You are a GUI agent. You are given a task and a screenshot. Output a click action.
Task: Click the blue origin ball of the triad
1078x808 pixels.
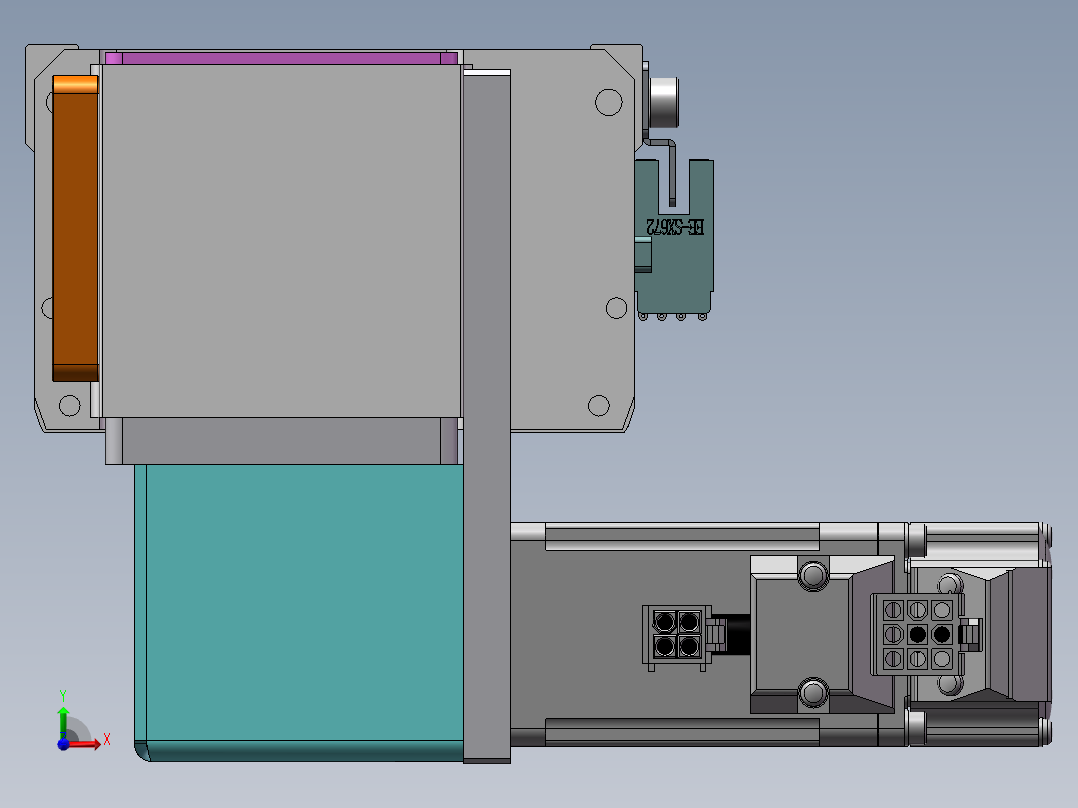[x=63, y=744]
